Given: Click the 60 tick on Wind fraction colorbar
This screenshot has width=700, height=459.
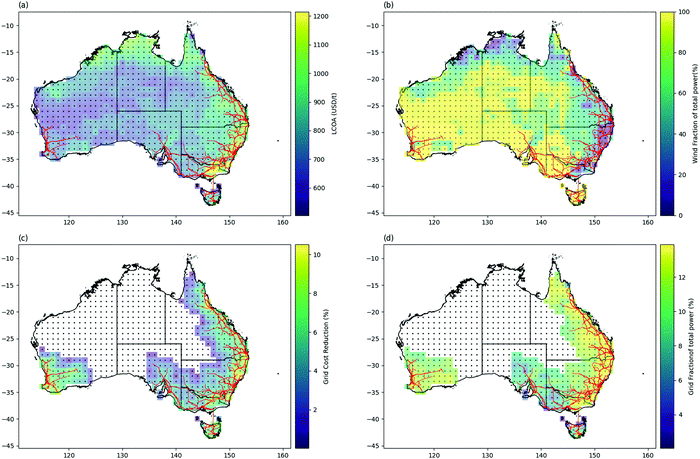Looking at the screenshot, I should point(683,93).
